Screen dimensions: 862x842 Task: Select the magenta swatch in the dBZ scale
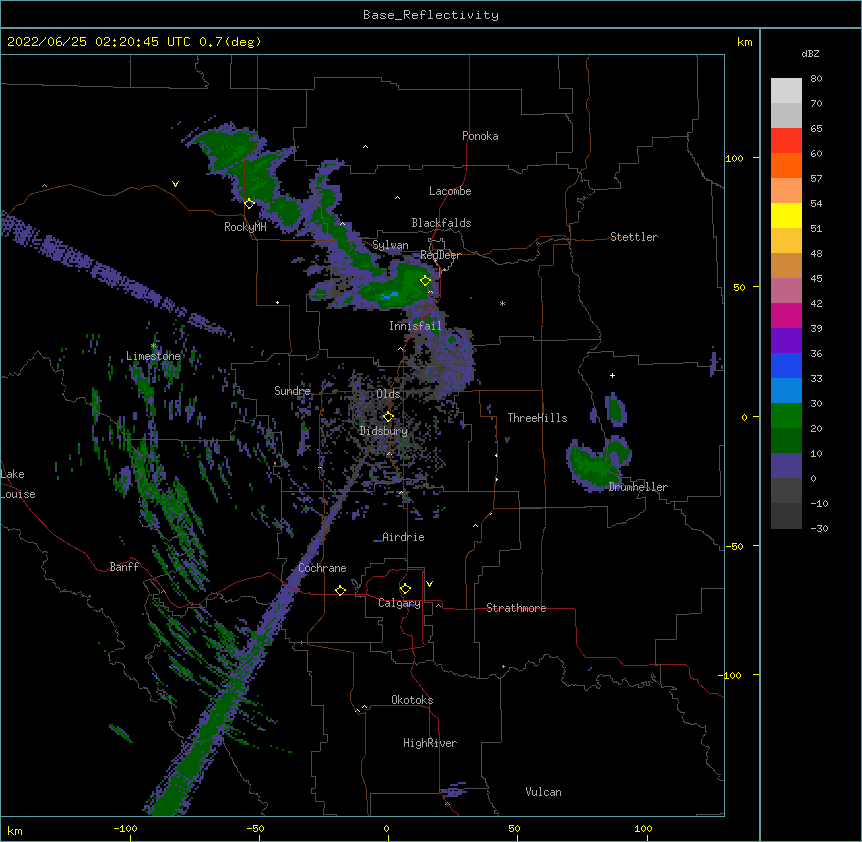pyautogui.click(x=786, y=315)
